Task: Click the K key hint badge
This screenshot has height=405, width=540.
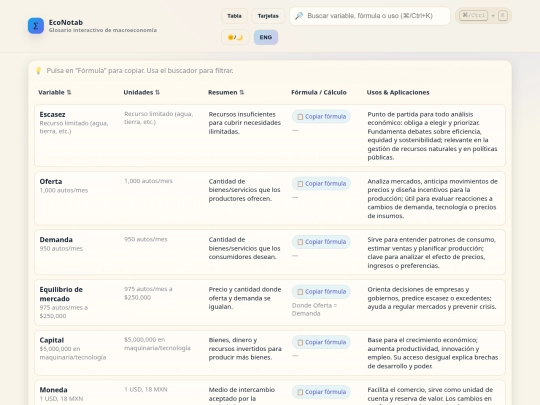Action: (502, 15)
